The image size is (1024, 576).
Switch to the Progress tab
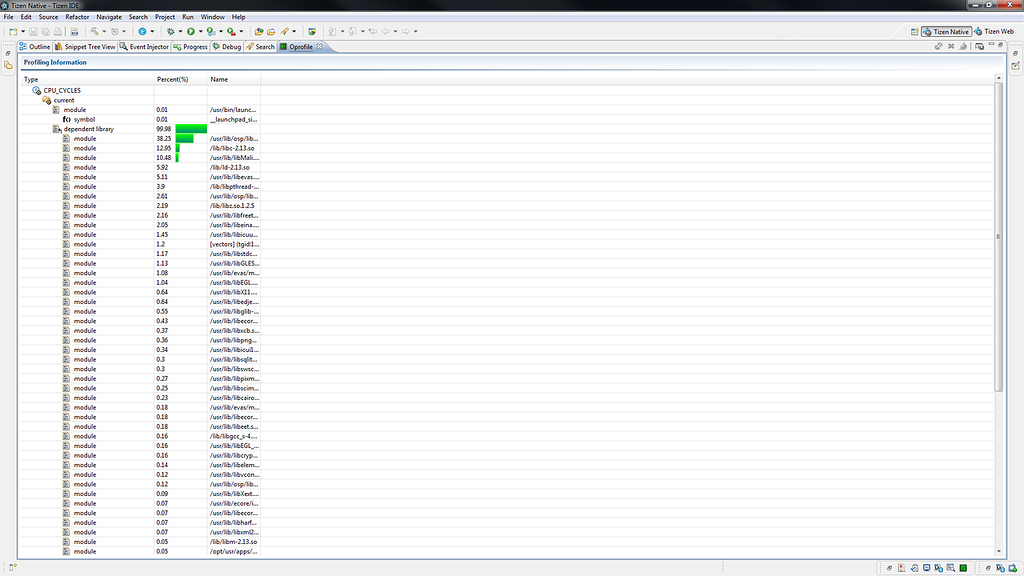pos(190,47)
